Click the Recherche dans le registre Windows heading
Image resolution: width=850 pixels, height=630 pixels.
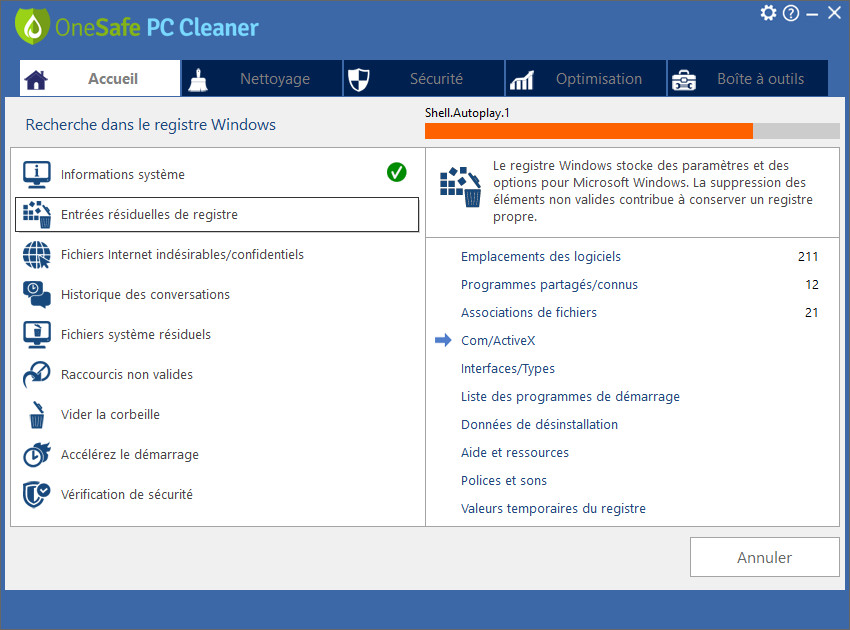(x=151, y=125)
